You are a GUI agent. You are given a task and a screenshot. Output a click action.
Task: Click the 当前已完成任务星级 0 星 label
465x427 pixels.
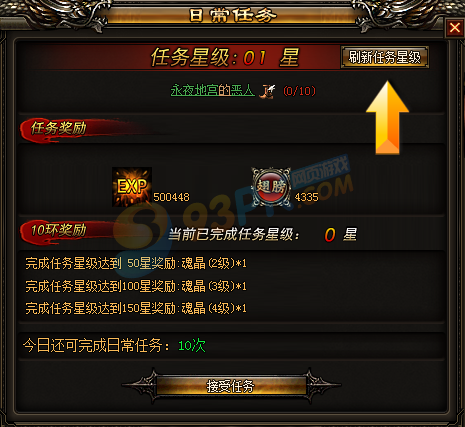[x=262, y=235]
